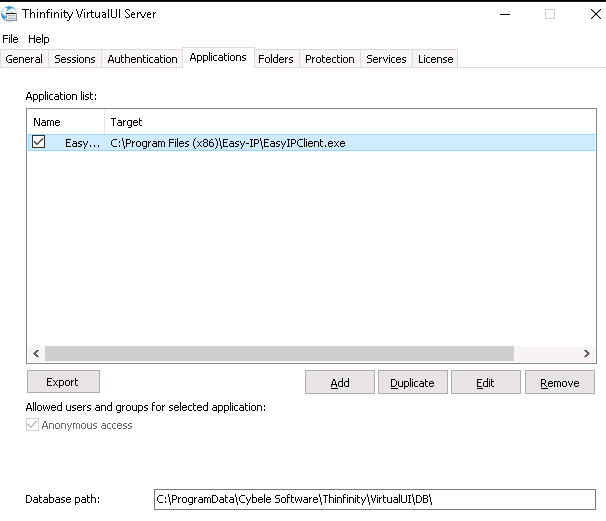Click the Edit button
Viewport: 606px width, 521px height.
pos(486,383)
